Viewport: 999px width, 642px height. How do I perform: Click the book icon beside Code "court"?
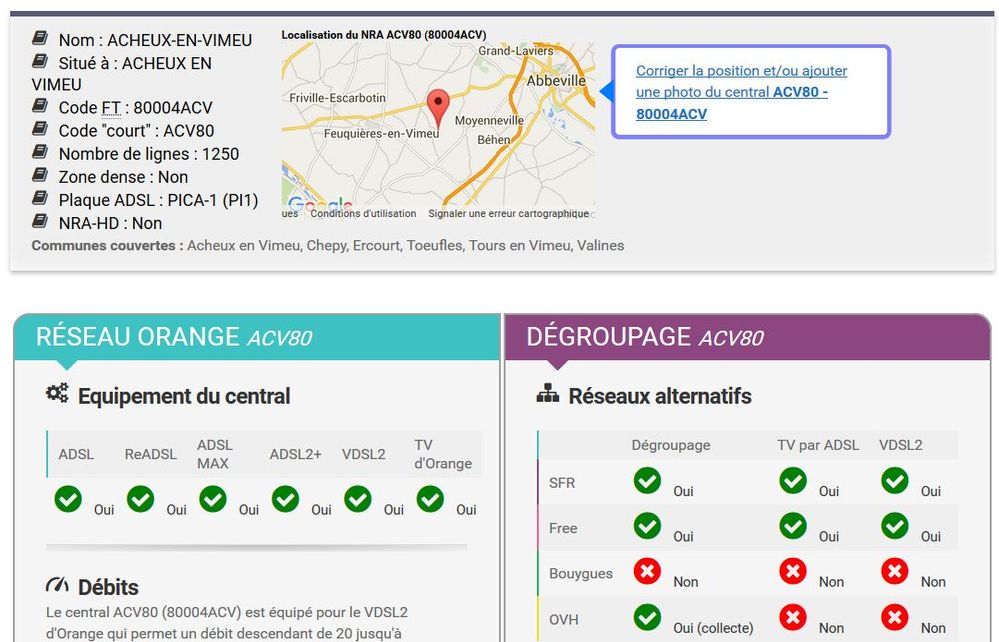[40, 129]
